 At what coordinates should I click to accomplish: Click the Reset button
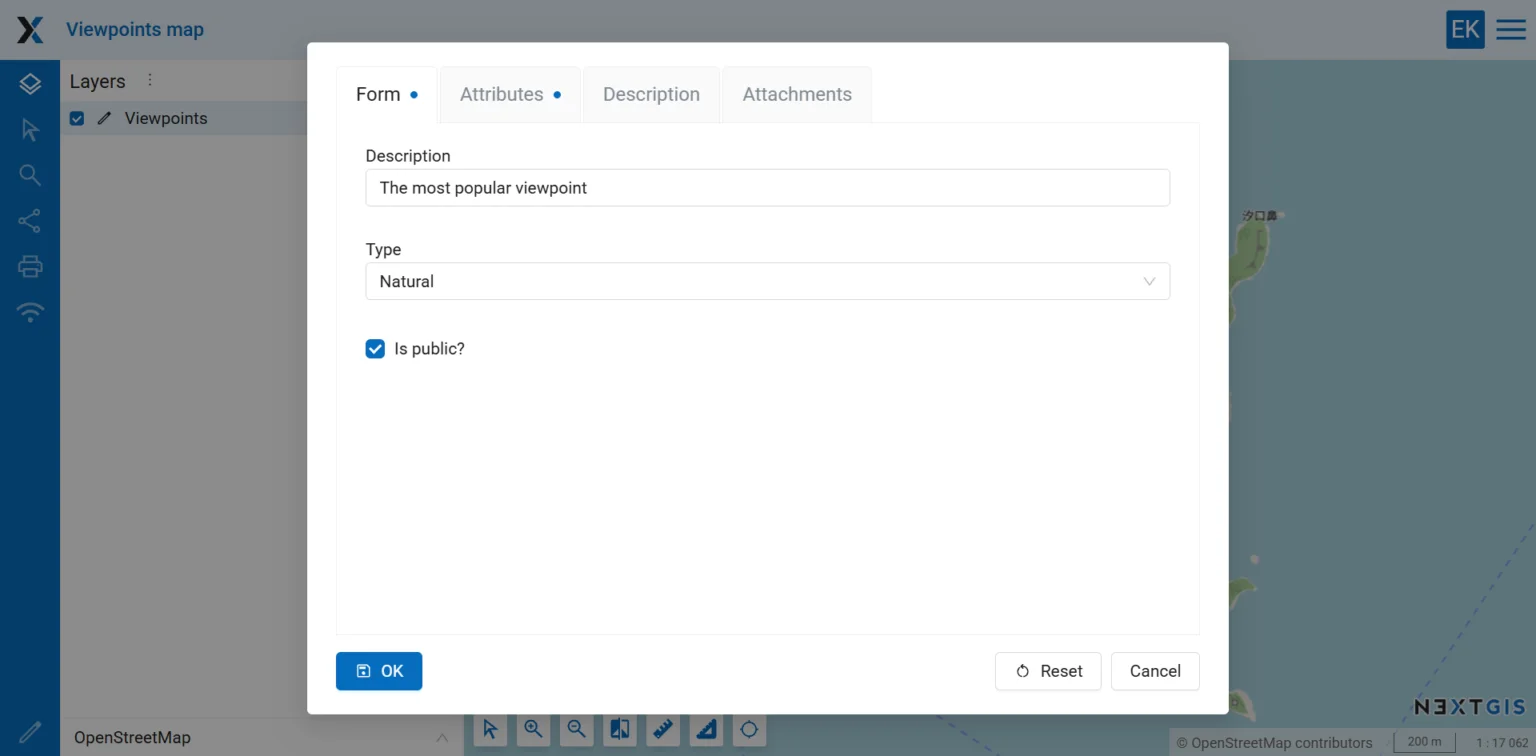(1048, 671)
